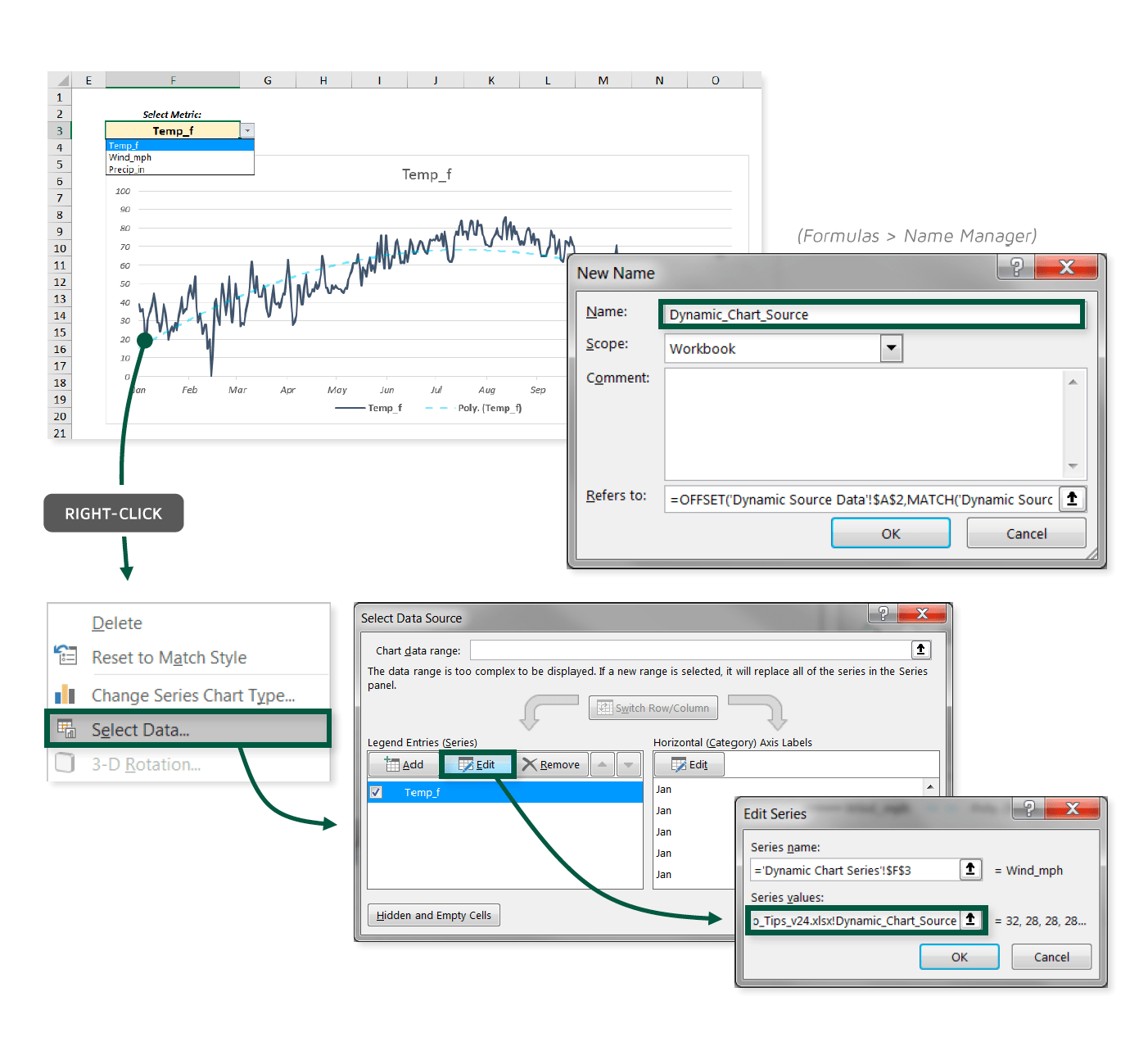Click the Series values range picker icon
The image size is (1148, 1037).
(x=974, y=920)
